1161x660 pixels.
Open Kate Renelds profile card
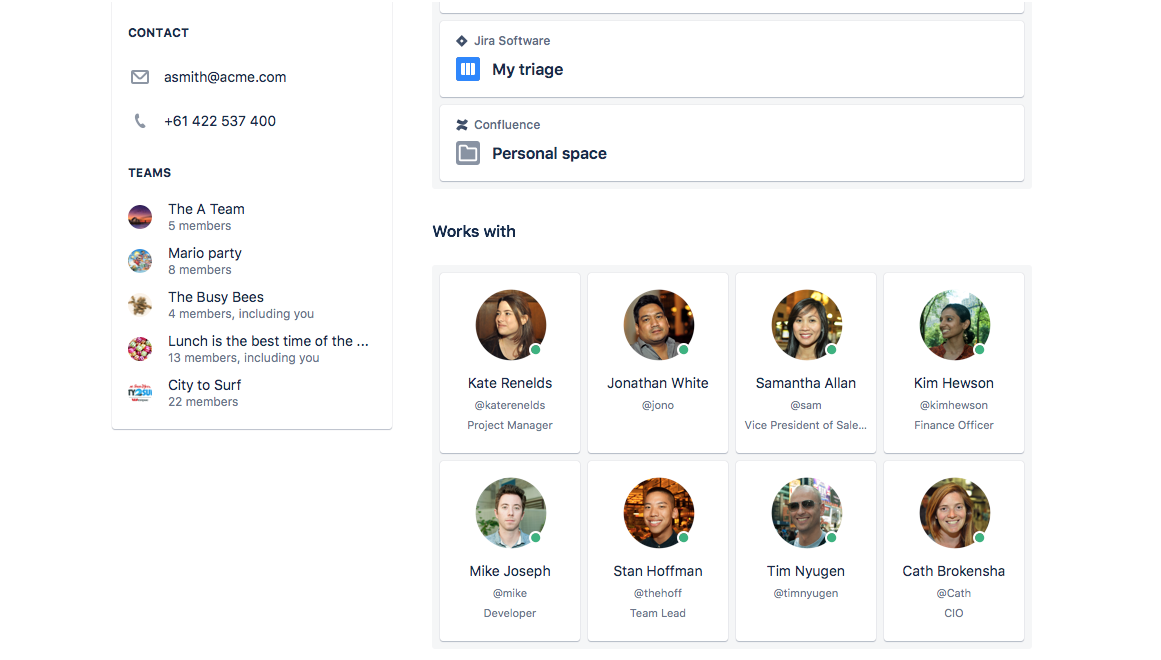click(x=510, y=363)
